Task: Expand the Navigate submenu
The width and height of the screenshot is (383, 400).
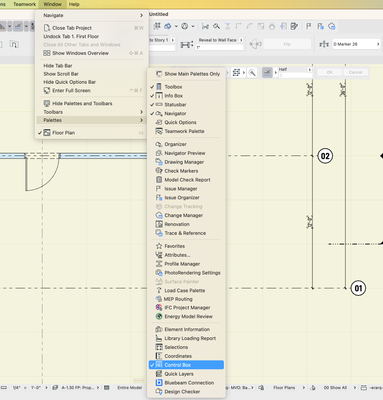Action: click(x=92, y=15)
